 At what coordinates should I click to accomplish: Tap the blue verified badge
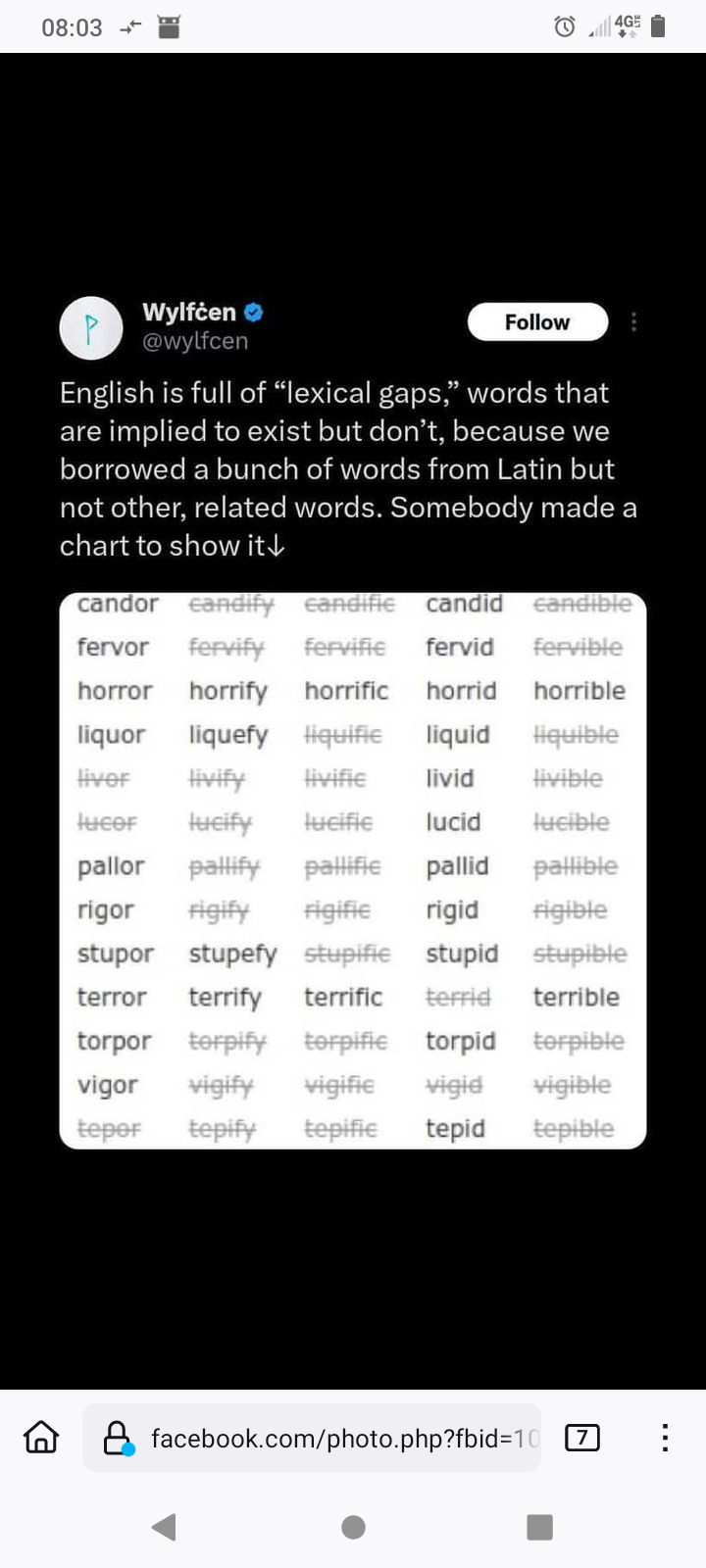254,313
